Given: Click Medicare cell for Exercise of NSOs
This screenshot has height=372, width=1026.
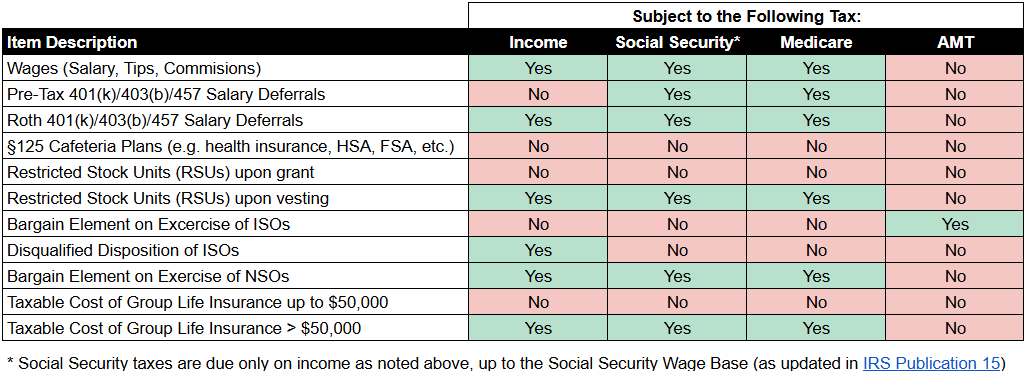Looking at the screenshot, I should pos(816,277).
